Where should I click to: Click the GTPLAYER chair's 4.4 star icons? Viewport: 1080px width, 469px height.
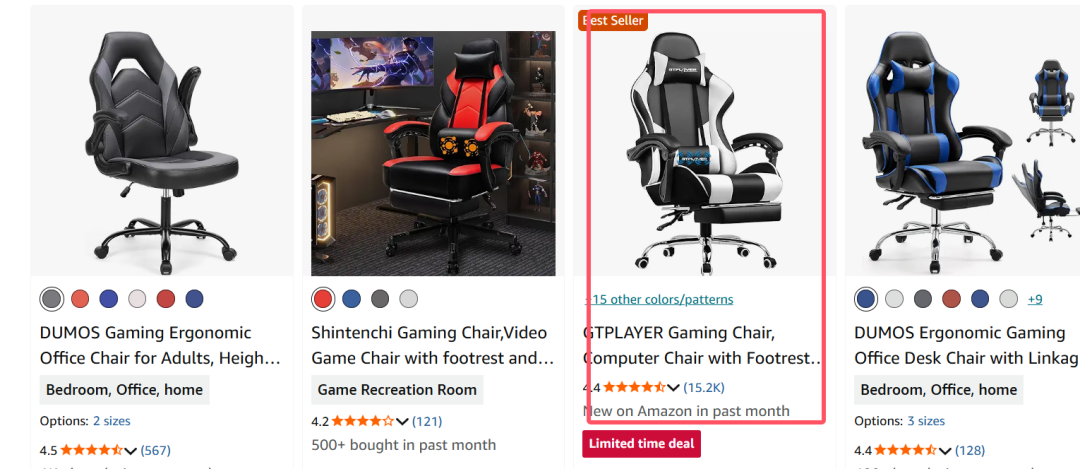634,387
